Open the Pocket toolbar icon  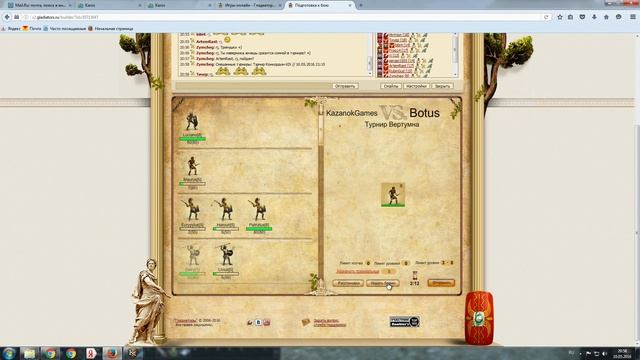pos(582,17)
